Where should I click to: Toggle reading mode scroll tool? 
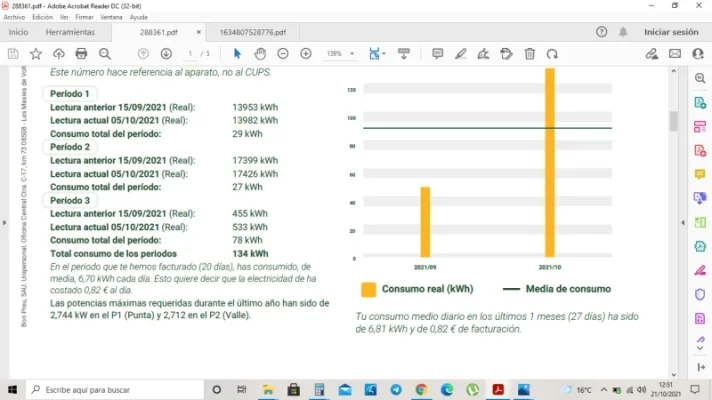pos(404,54)
